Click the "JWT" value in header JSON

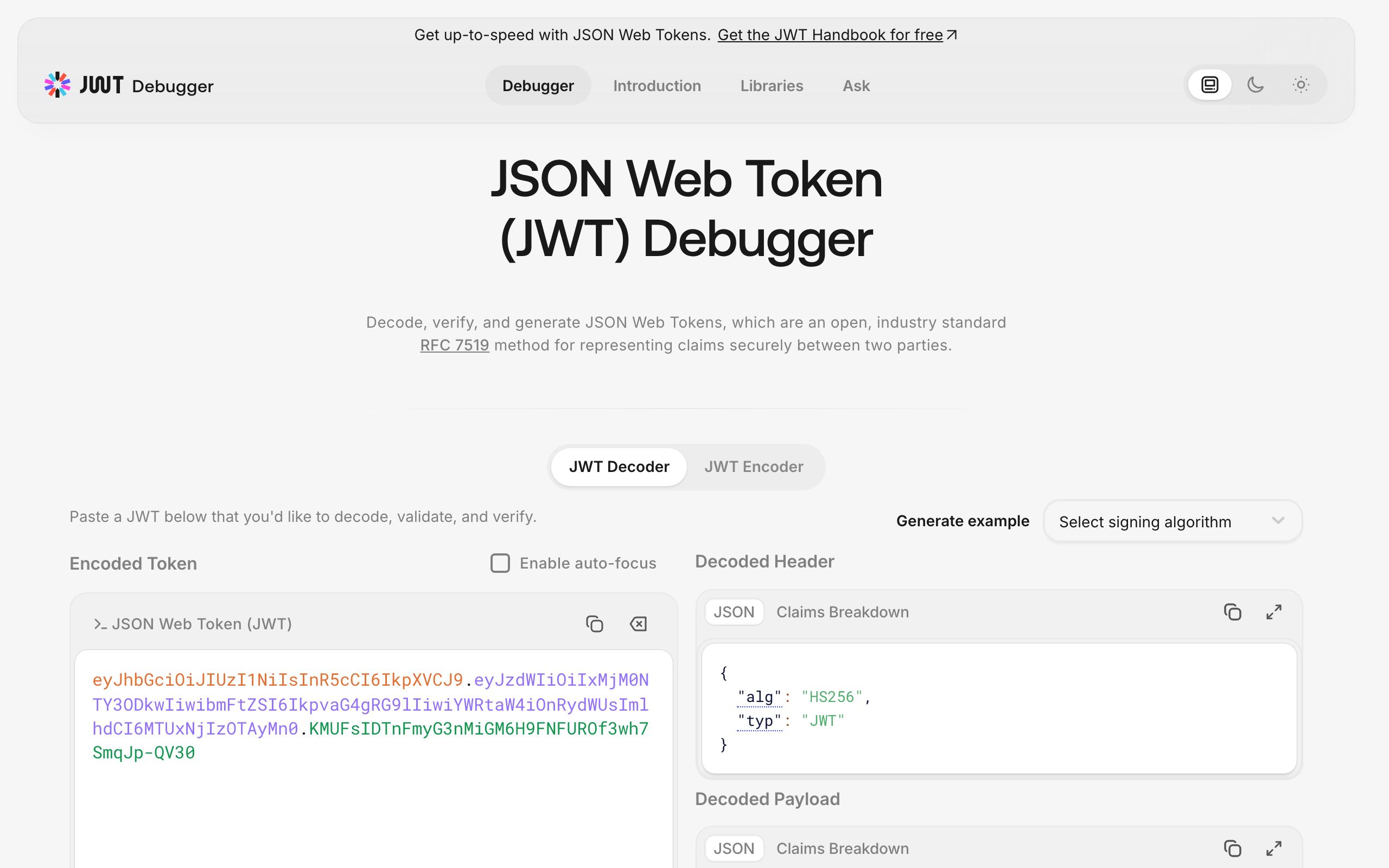(823, 721)
